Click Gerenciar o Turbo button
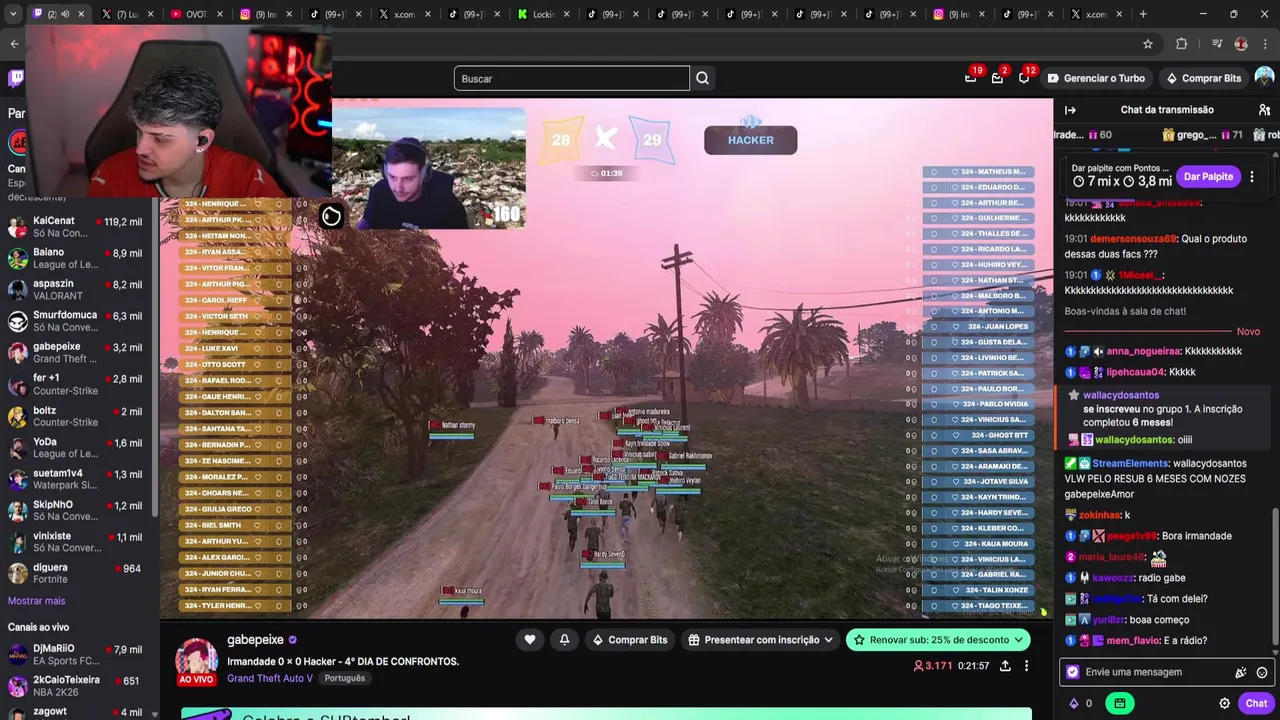This screenshot has height=720, width=1280. pyautogui.click(x=1095, y=78)
